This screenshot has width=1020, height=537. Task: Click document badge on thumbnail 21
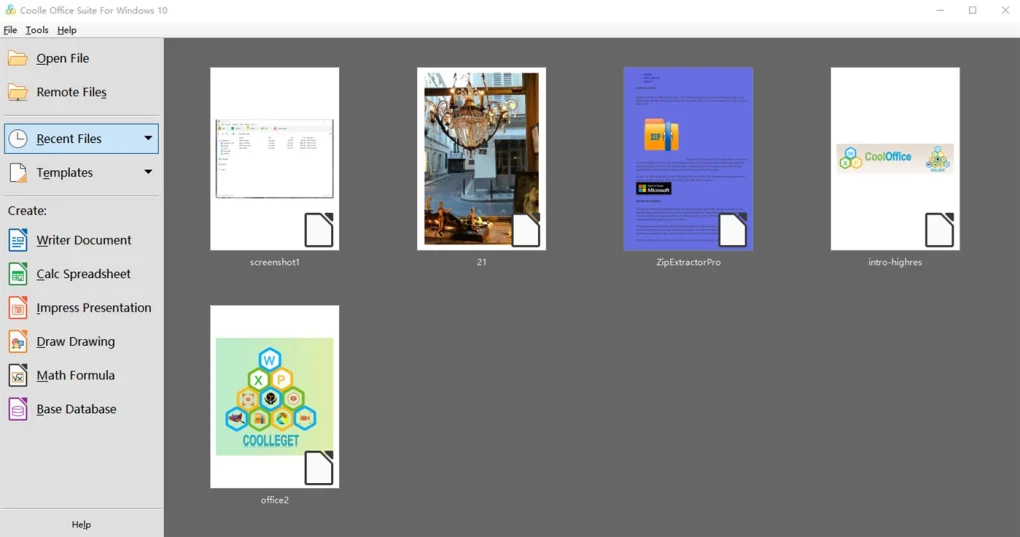tap(526, 230)
